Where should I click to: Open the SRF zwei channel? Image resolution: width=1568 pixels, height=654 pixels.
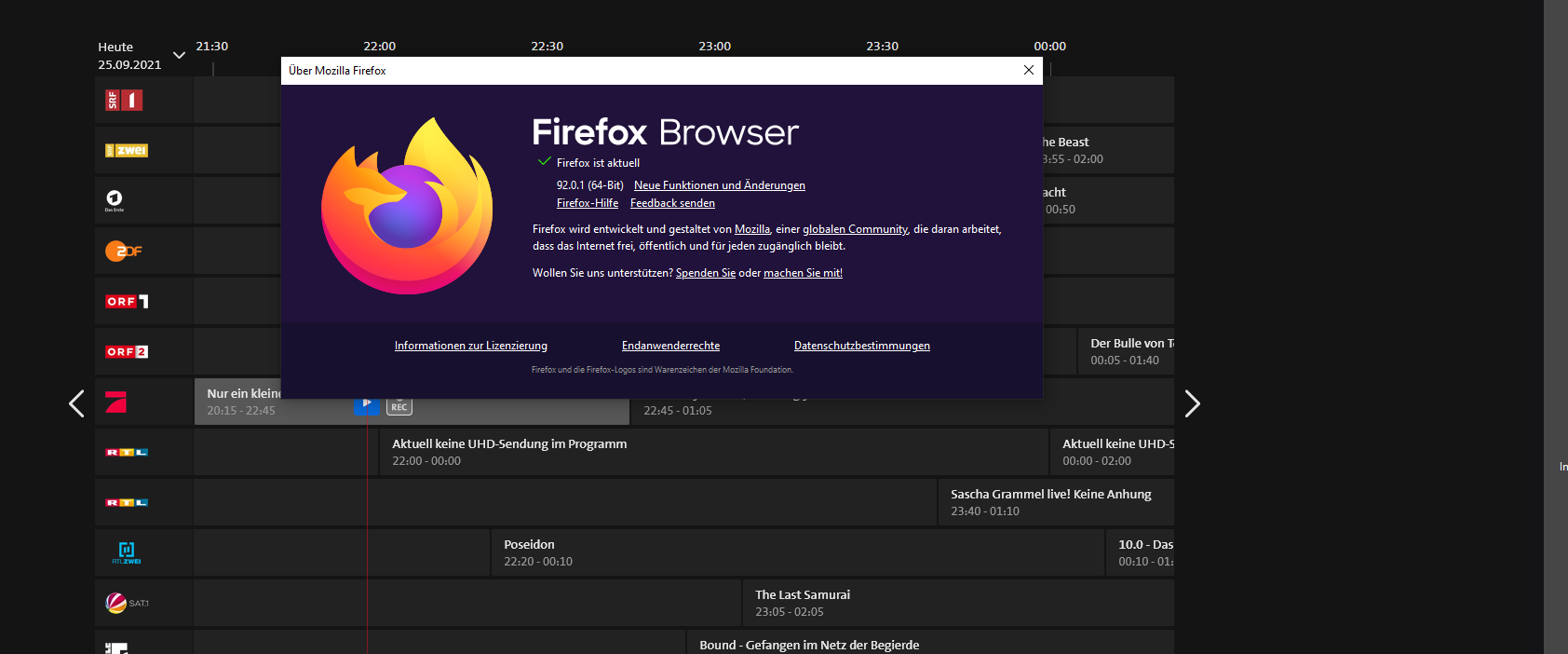127,151
